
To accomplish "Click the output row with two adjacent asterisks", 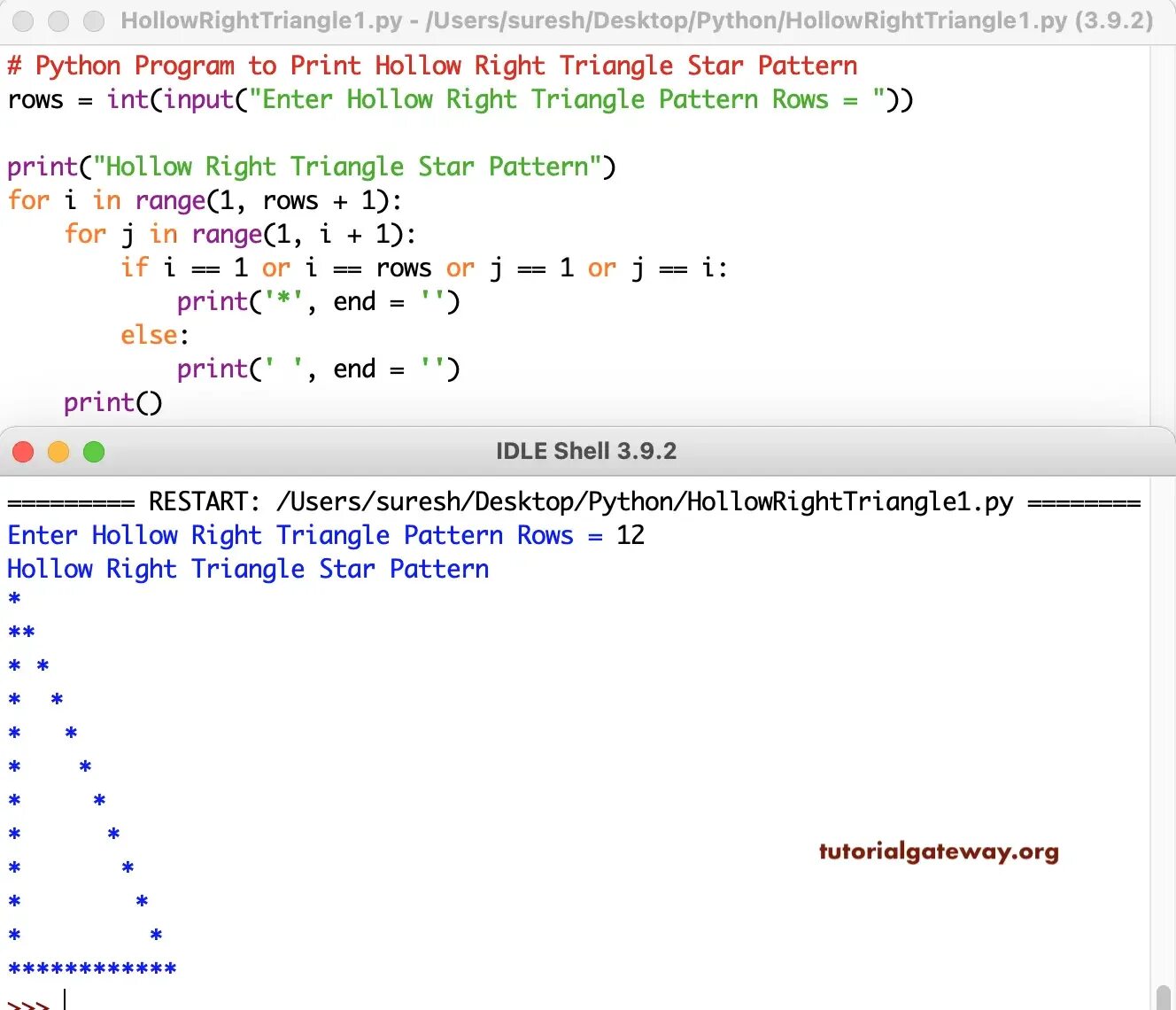I will tap(21, 633).
